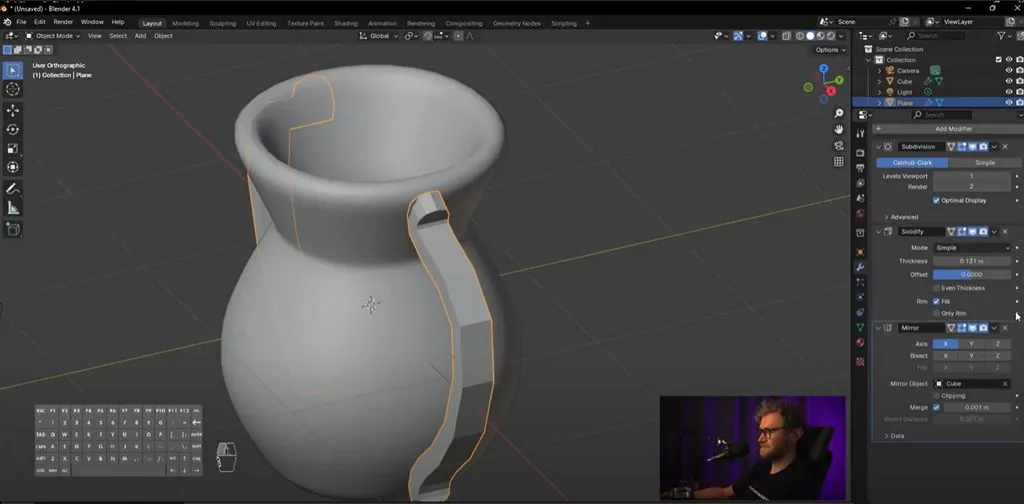Switch to the Sculpting workspace tab
This screenshot has width=1024, height=504.
(223, 24)
